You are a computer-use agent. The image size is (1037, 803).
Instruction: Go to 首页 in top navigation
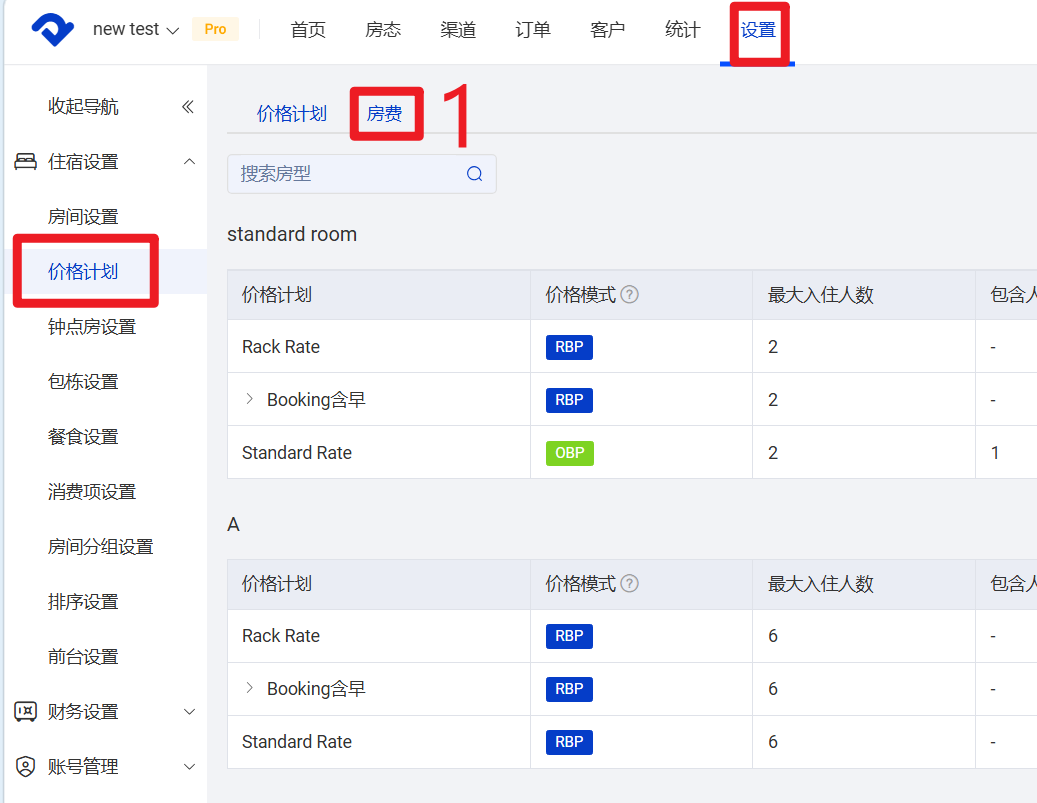click(308, 30)
